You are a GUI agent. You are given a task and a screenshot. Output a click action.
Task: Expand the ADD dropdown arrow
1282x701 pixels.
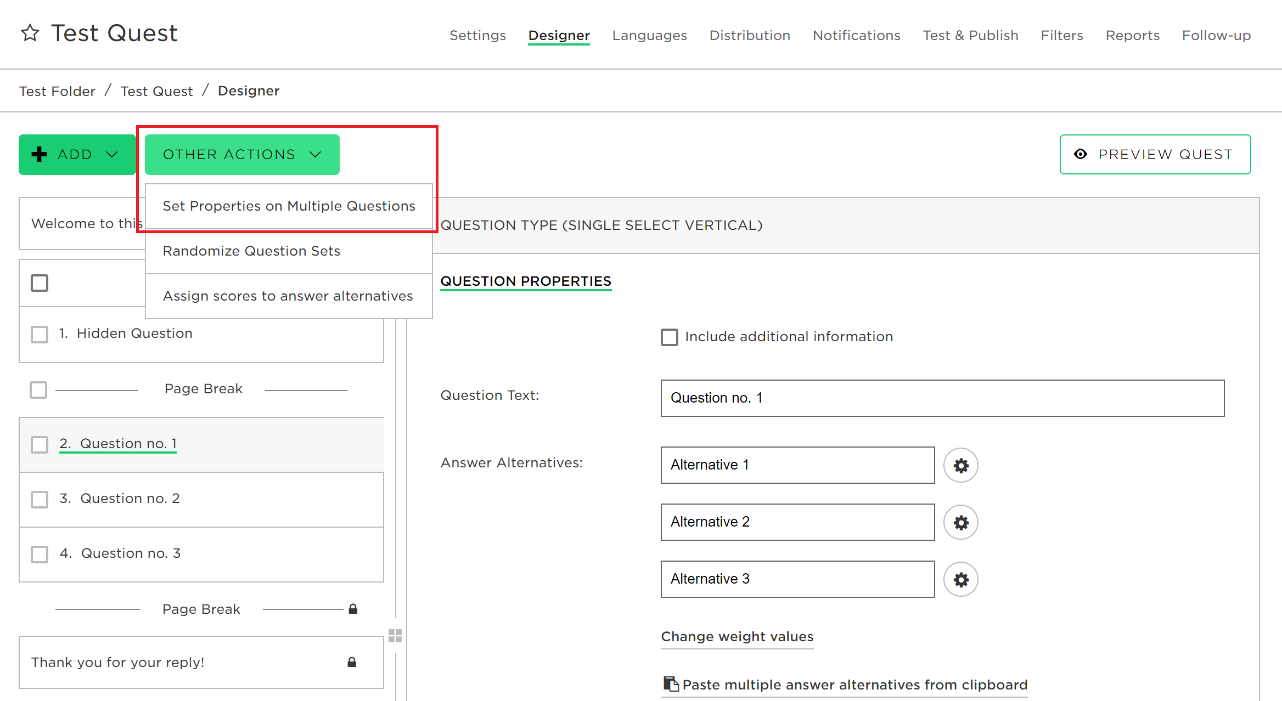click(112, 155)
